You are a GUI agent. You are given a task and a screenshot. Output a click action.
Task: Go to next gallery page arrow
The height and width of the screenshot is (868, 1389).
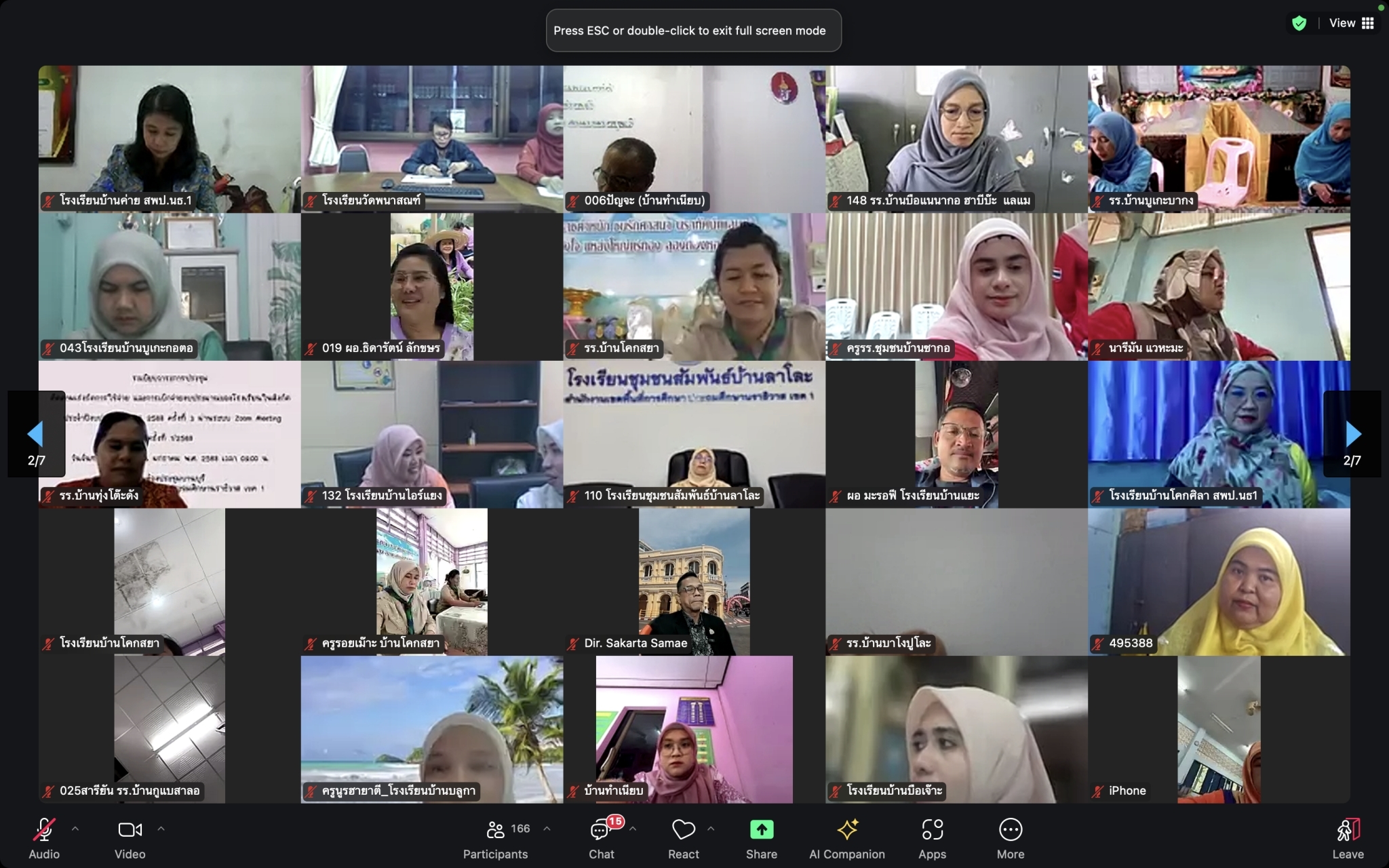[1352, 434]
